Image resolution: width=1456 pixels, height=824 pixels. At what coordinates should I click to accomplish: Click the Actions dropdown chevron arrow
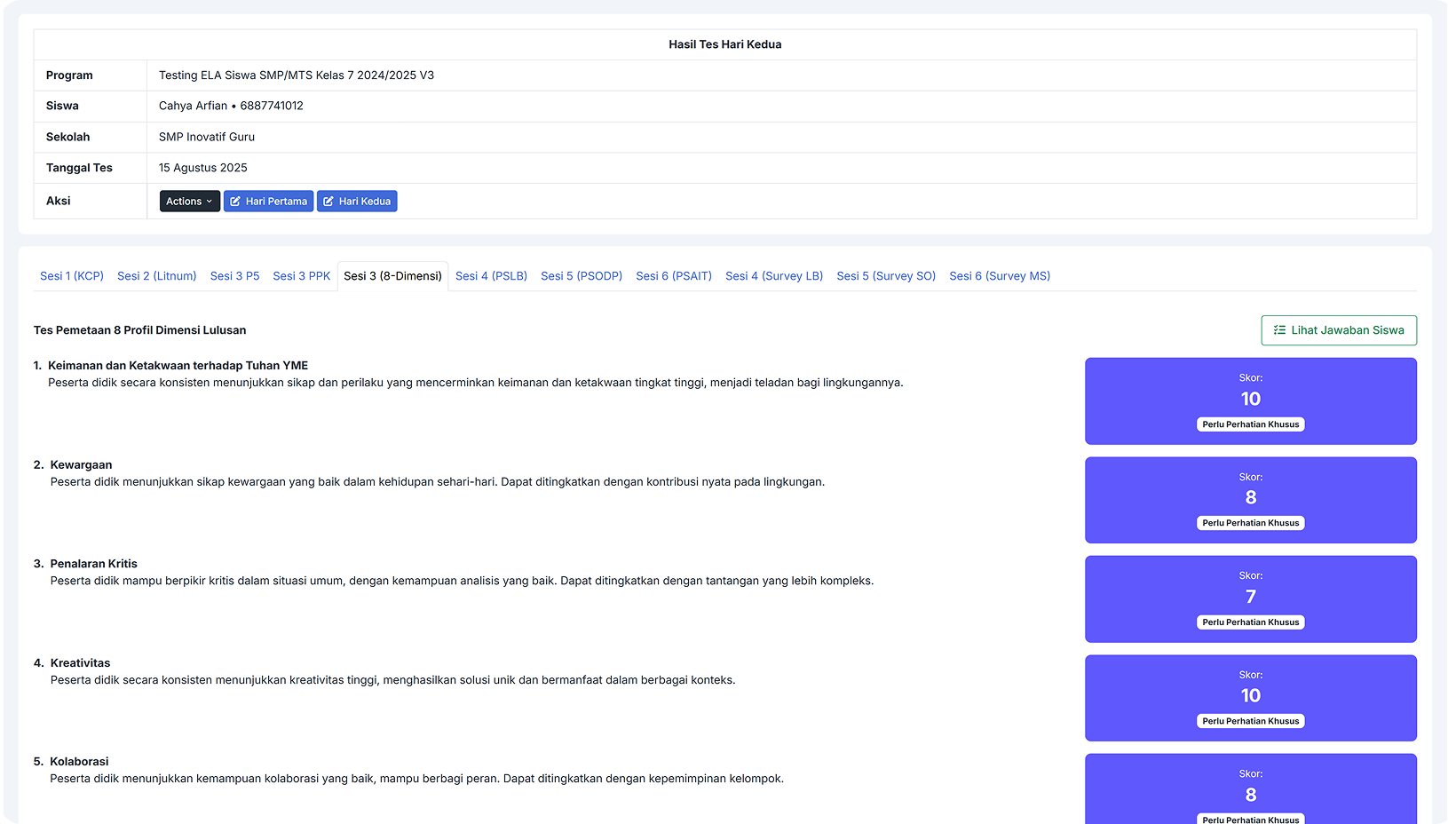(210, 202)
